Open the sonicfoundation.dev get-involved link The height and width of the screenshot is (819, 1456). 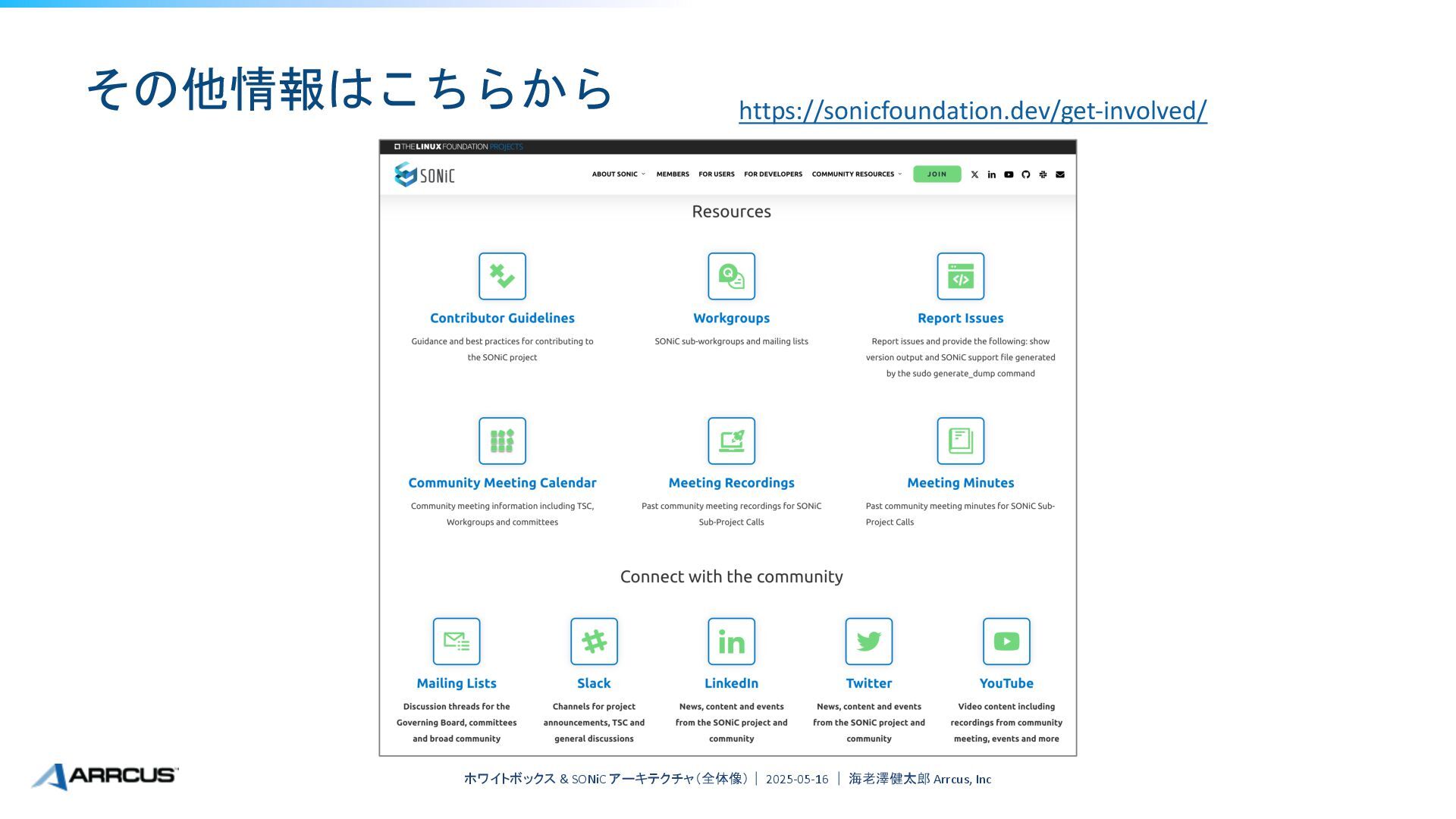(x=972, y=111)
